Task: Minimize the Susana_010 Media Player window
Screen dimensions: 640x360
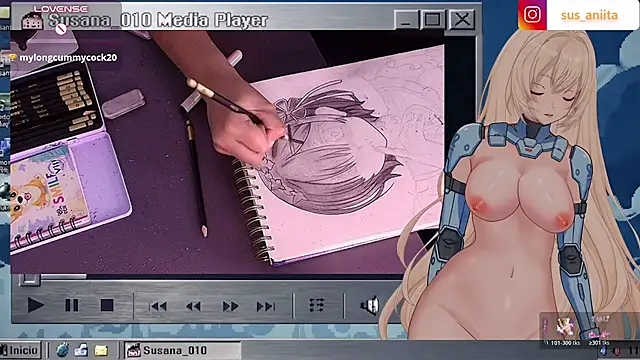Action: pyautogui.click(x=406, y=19)
